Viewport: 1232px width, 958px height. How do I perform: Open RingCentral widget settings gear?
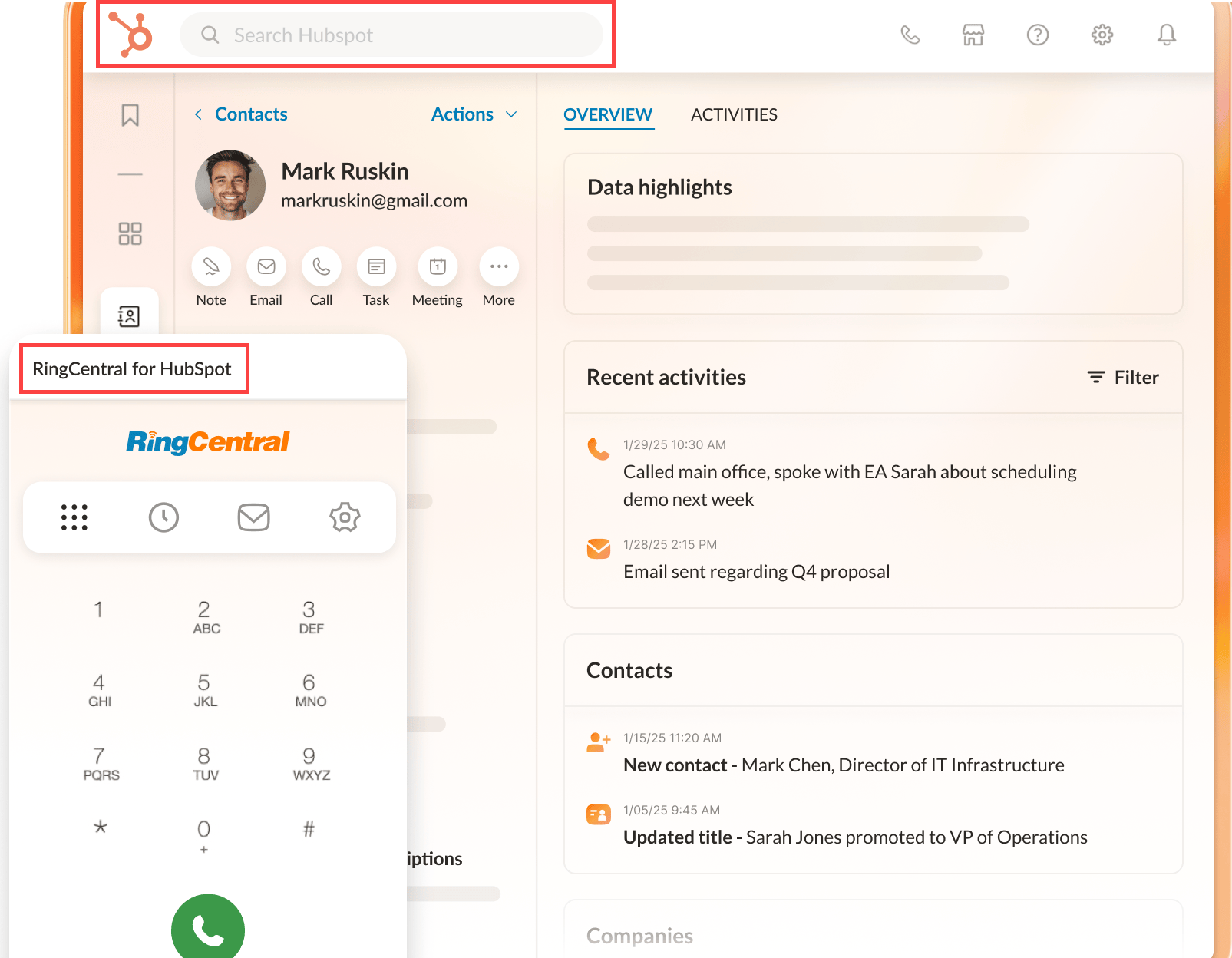click(345, 517)
